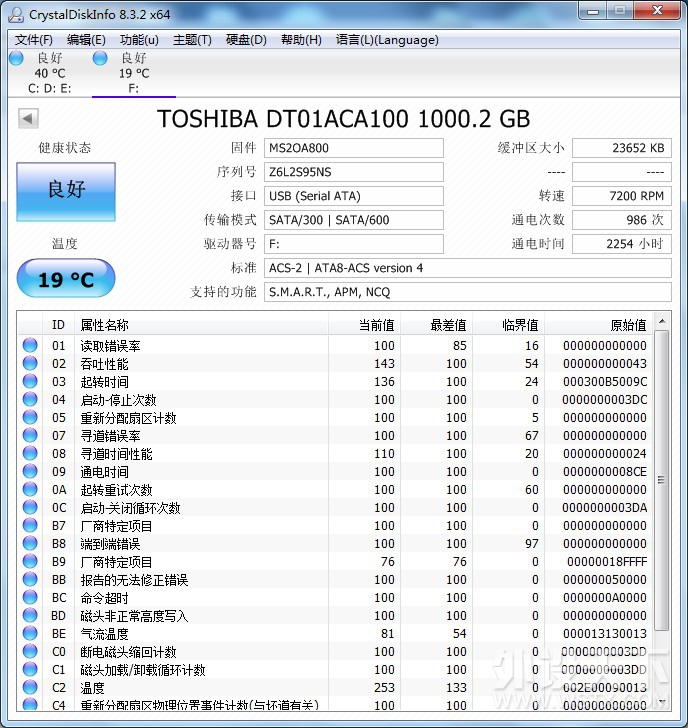Click the buffer size value 23652 KB
This screenshot has width=688, height=728.
(622, 148)
